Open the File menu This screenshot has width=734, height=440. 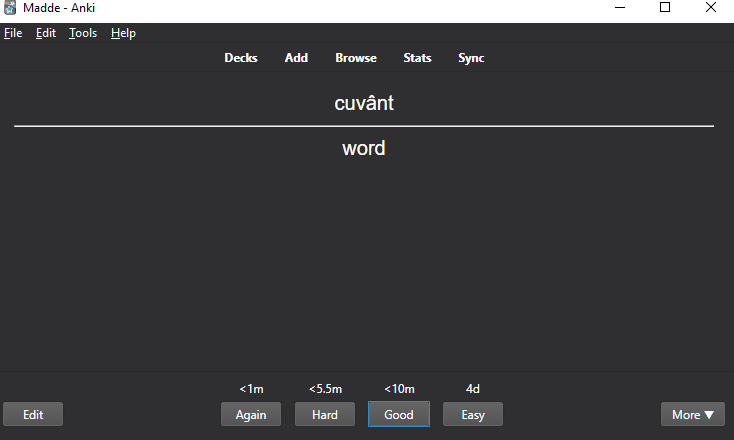pyautogui.click(x=13, y=33)
